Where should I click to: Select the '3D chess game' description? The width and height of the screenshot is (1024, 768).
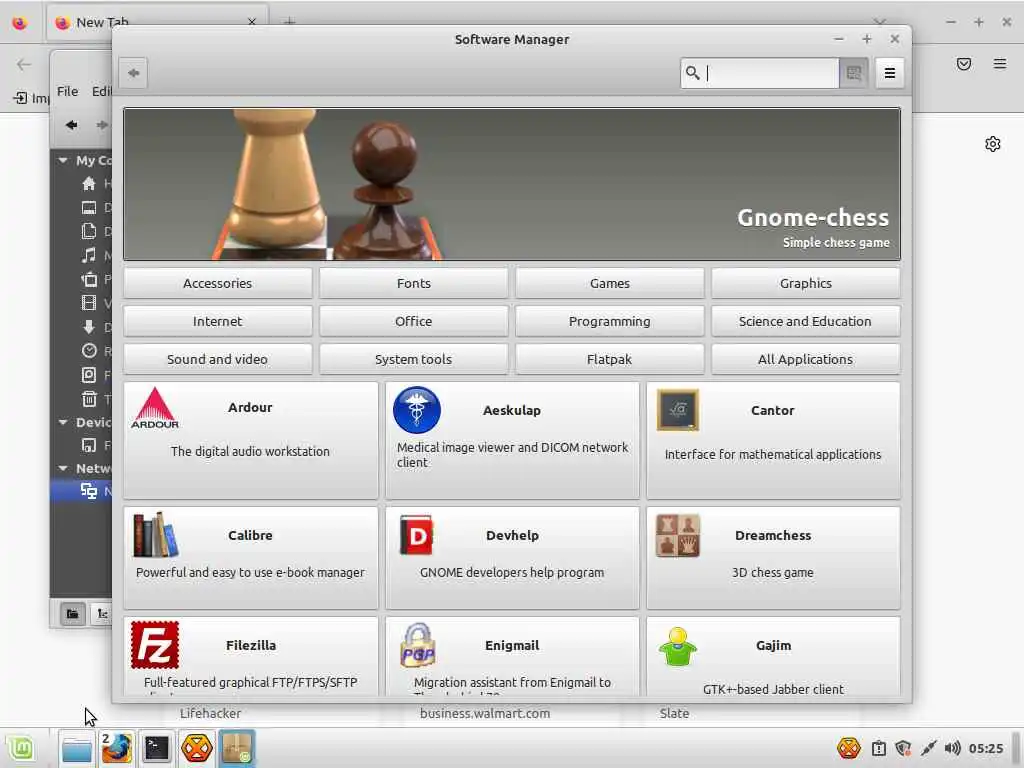tap(773, 573)
